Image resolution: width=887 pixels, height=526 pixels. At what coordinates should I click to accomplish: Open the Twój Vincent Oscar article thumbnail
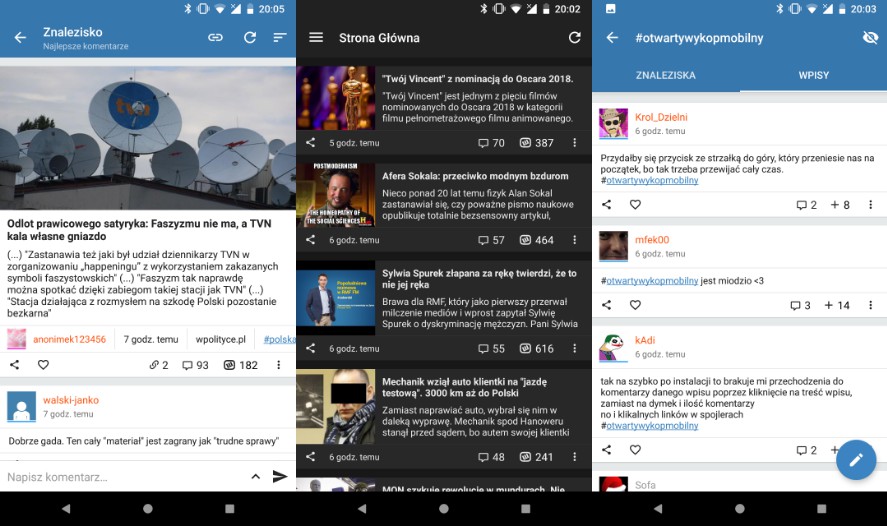(x=335, y=98)
